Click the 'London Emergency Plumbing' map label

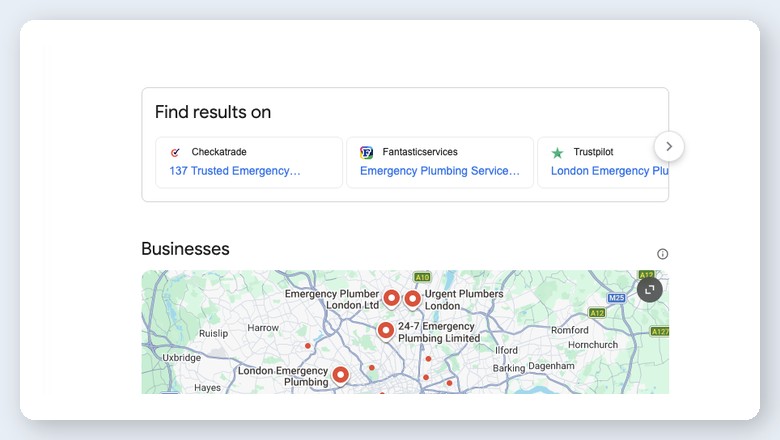pyautogui.click(x=283, y=376)
